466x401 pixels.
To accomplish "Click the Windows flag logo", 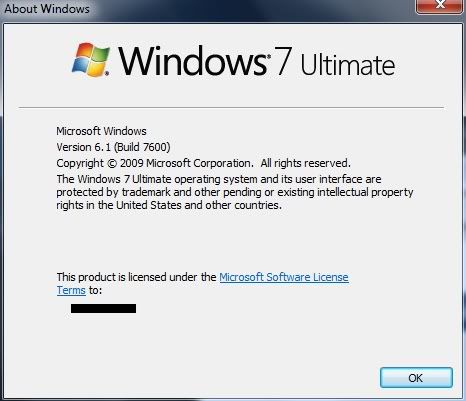I will tap(91, 59).
